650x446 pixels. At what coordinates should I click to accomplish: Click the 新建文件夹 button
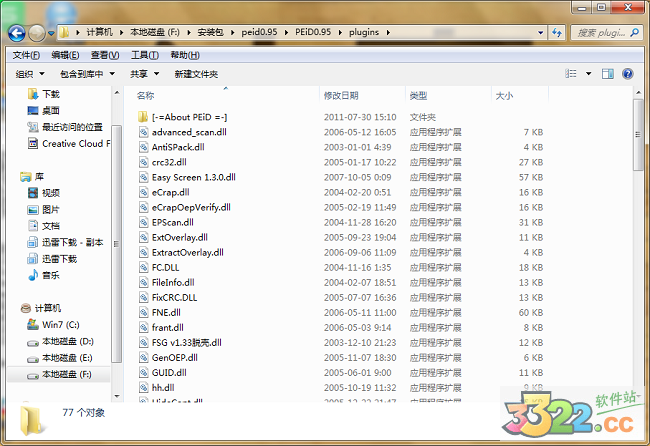point(196,74)
